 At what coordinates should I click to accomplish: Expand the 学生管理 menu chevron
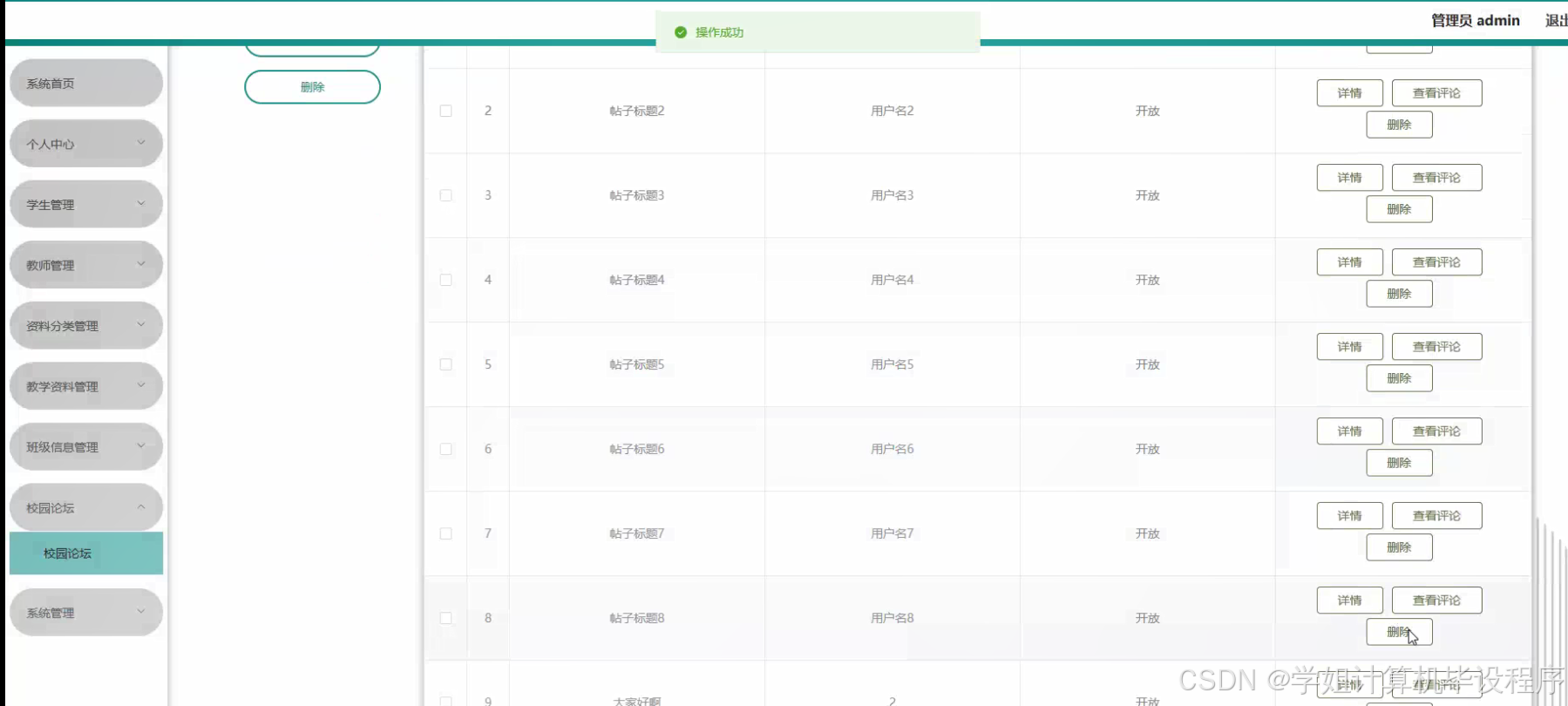(141, 204)
